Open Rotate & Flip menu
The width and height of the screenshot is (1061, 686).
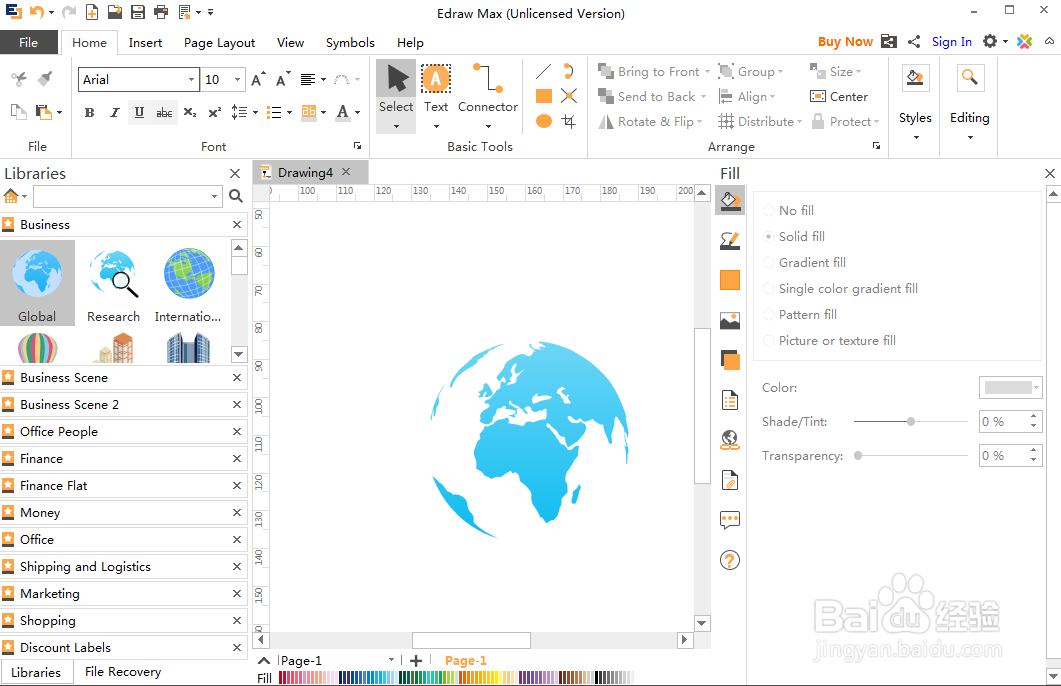click(x=651, y=122)
